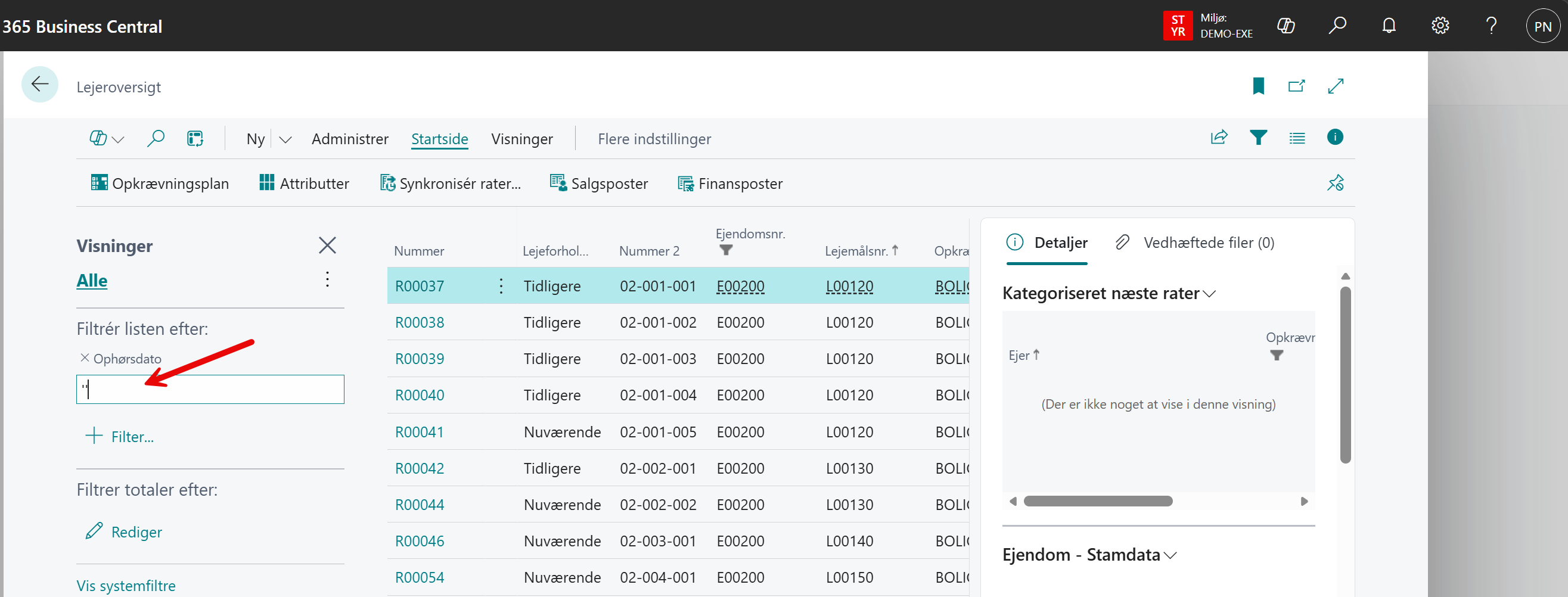Click L00140 cell in row R00046
The image size is (1568, 597).
click(x=849, y=541)
